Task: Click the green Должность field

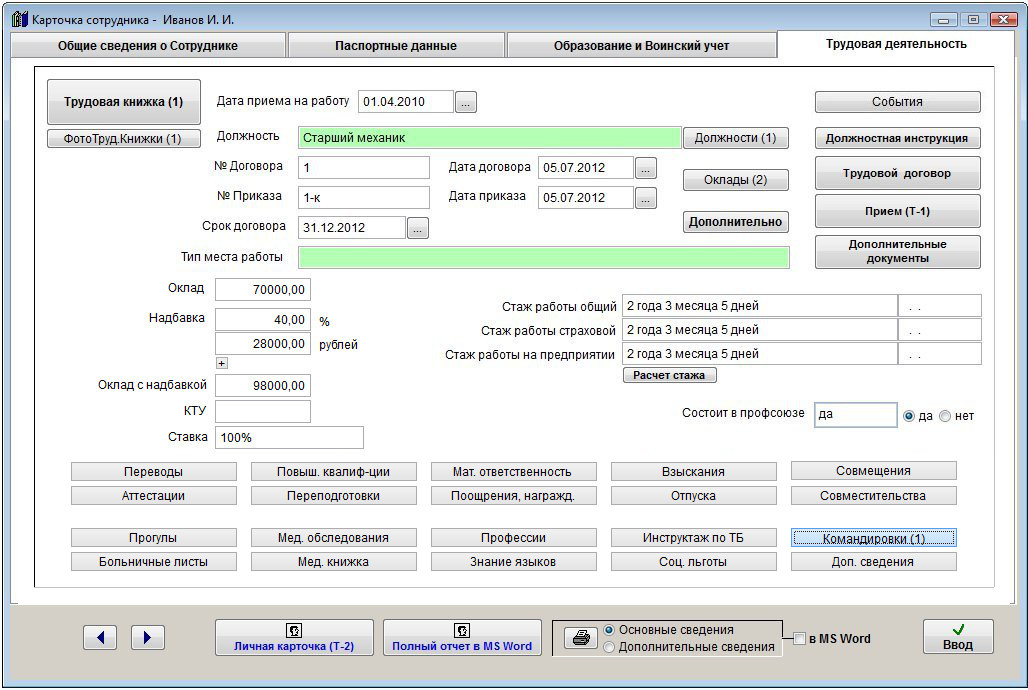Action: point(489,138)
